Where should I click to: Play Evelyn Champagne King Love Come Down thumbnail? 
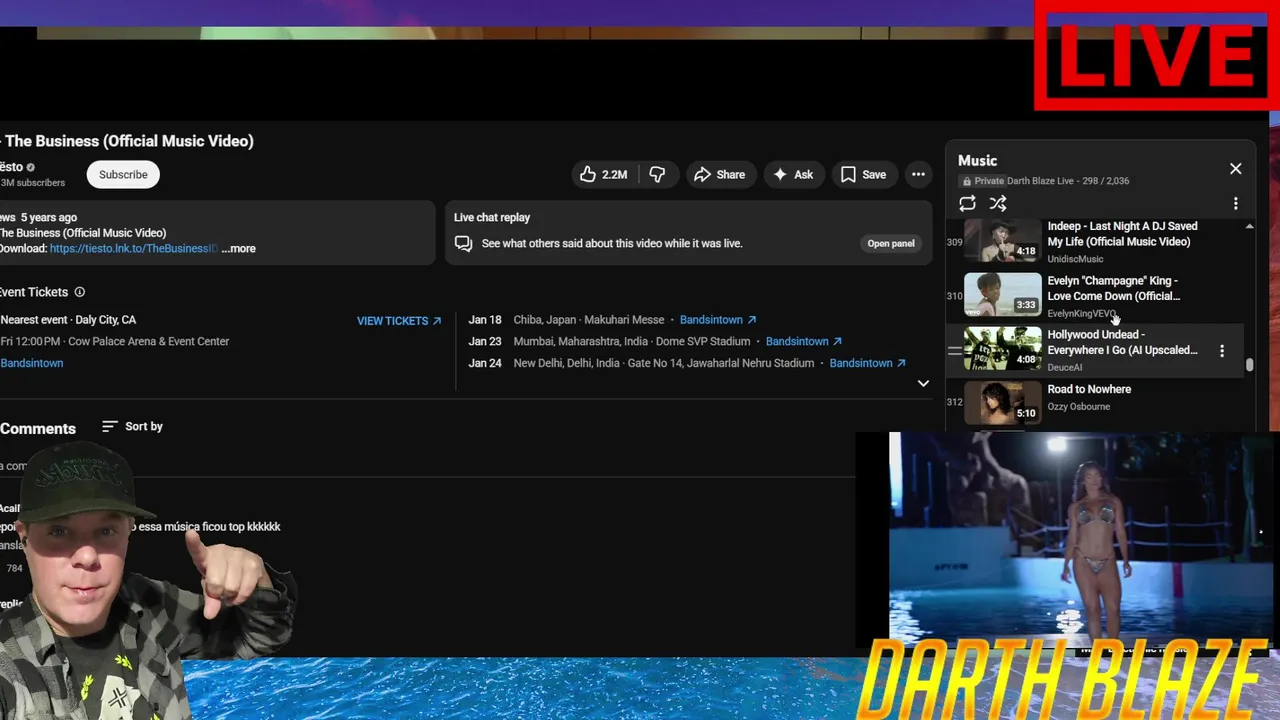pos(1002,293)
